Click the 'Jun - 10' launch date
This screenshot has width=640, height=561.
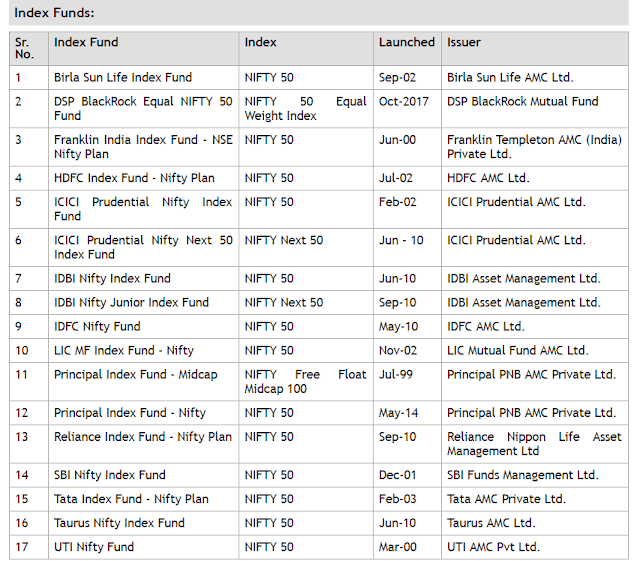[x=401, y=240]
